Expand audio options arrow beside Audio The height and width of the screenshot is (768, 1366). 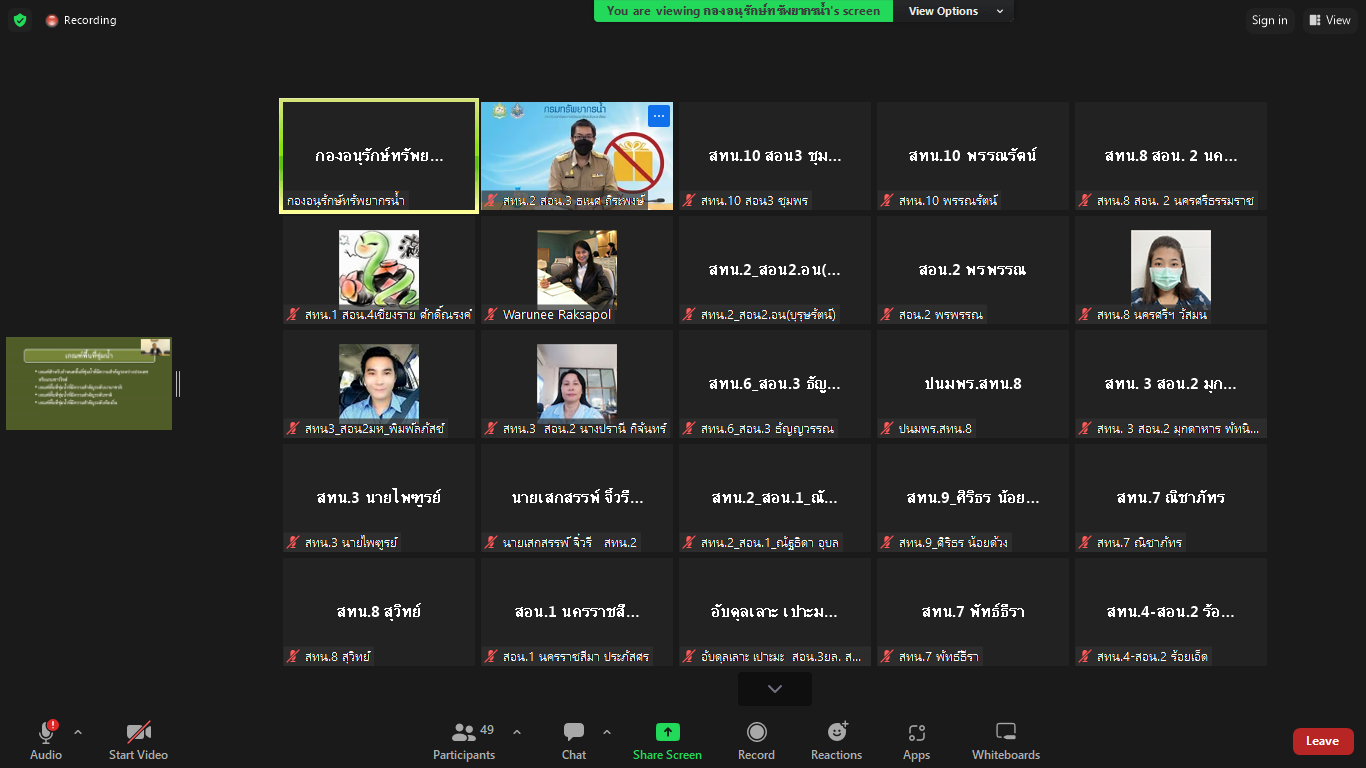pos(78,732)
